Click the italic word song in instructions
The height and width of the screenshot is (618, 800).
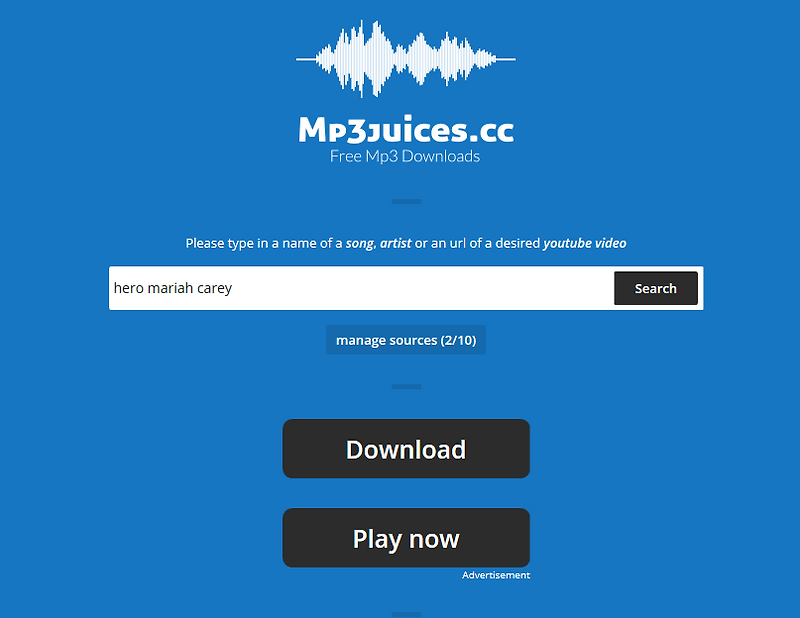pyautogui.click(x=360, y=243)
